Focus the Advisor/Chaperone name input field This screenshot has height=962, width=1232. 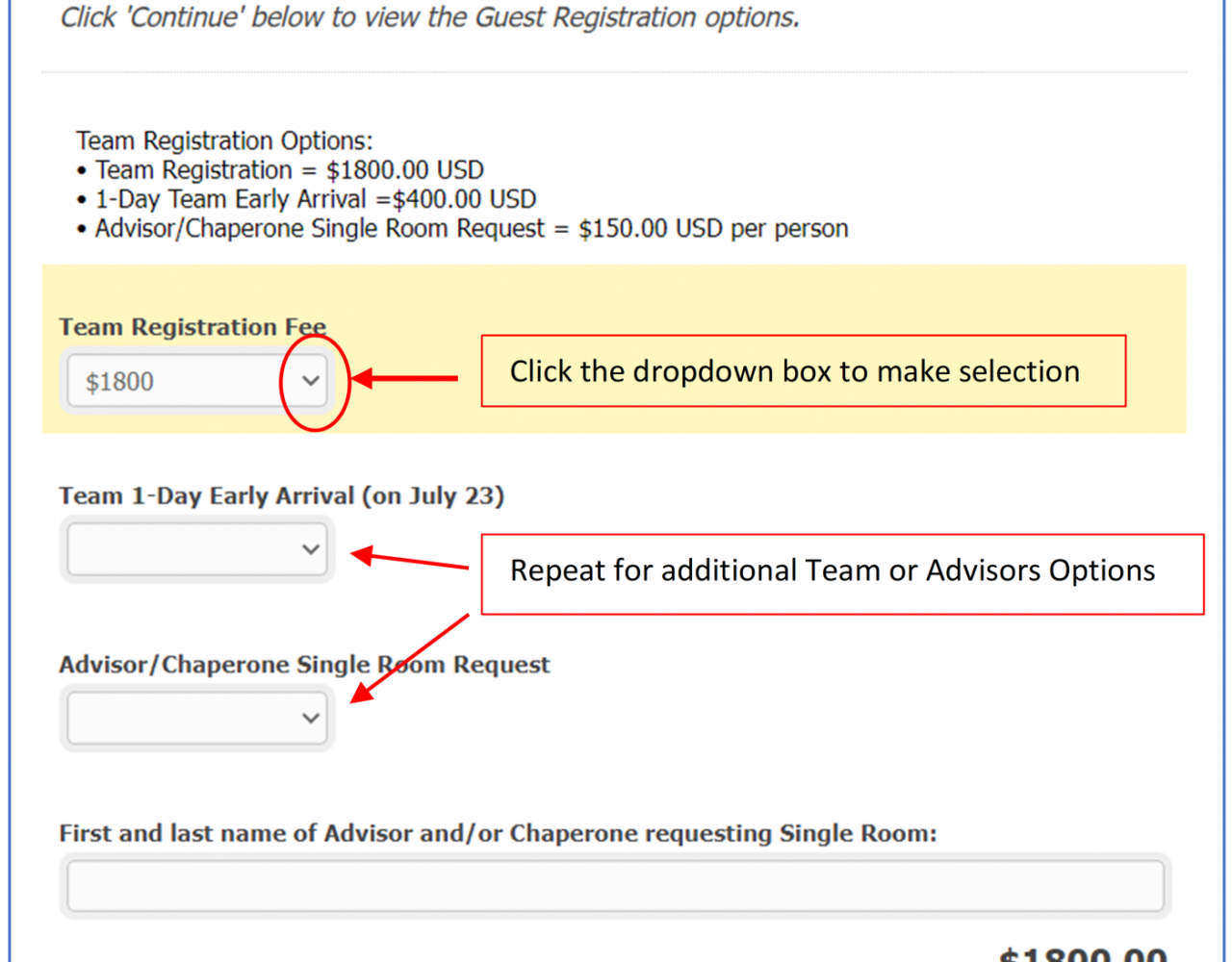click(x=616, y=885)
